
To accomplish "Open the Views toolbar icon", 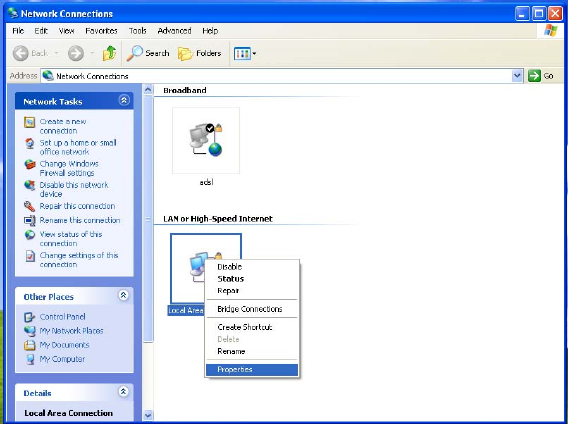I will [242, 54].
